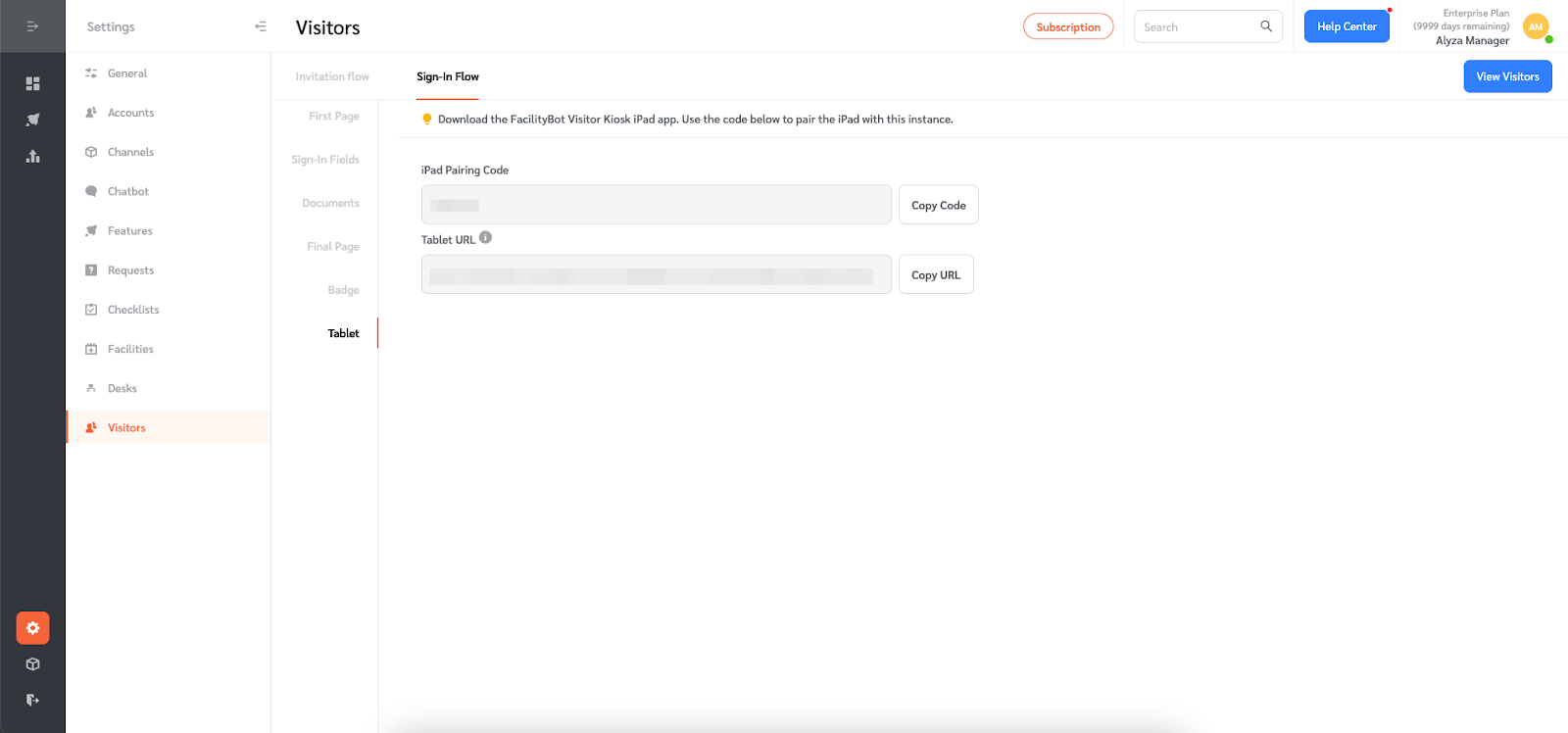
Task: Click the Subscription button
Action: [1068, 26]
